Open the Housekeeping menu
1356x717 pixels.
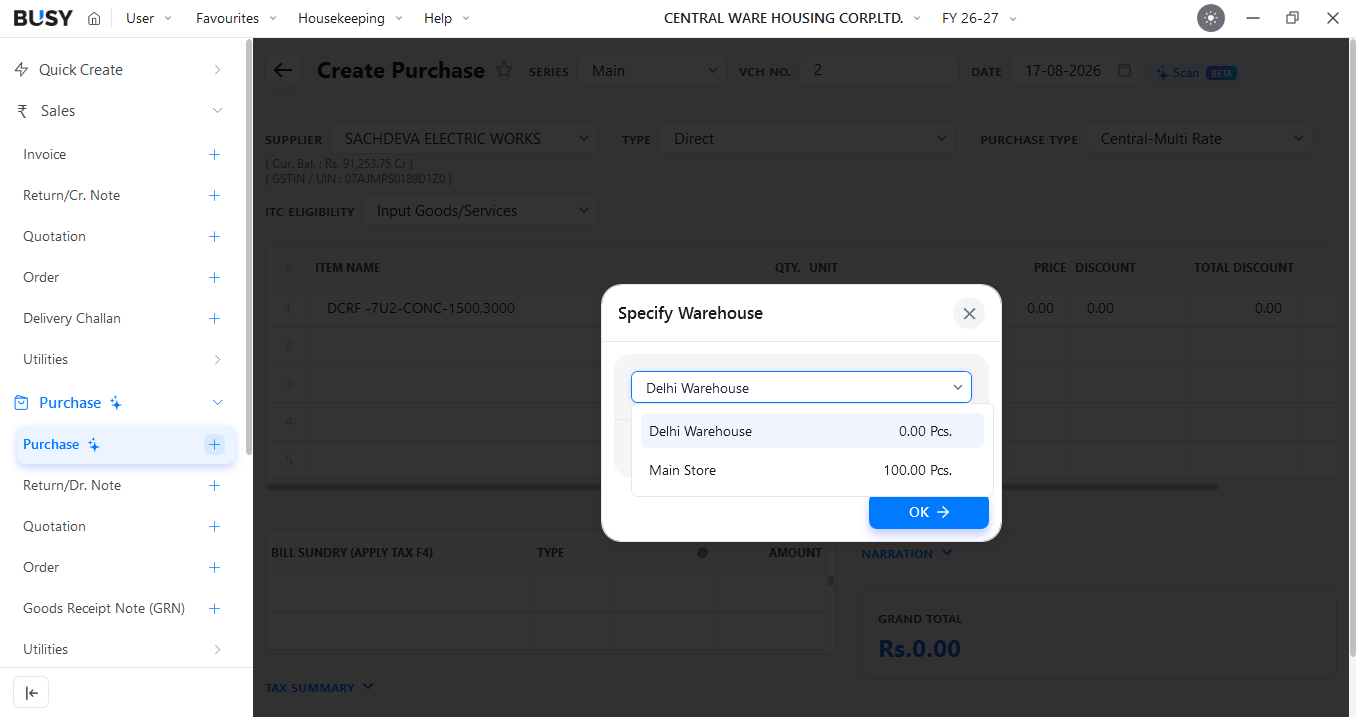click(350, 18)
